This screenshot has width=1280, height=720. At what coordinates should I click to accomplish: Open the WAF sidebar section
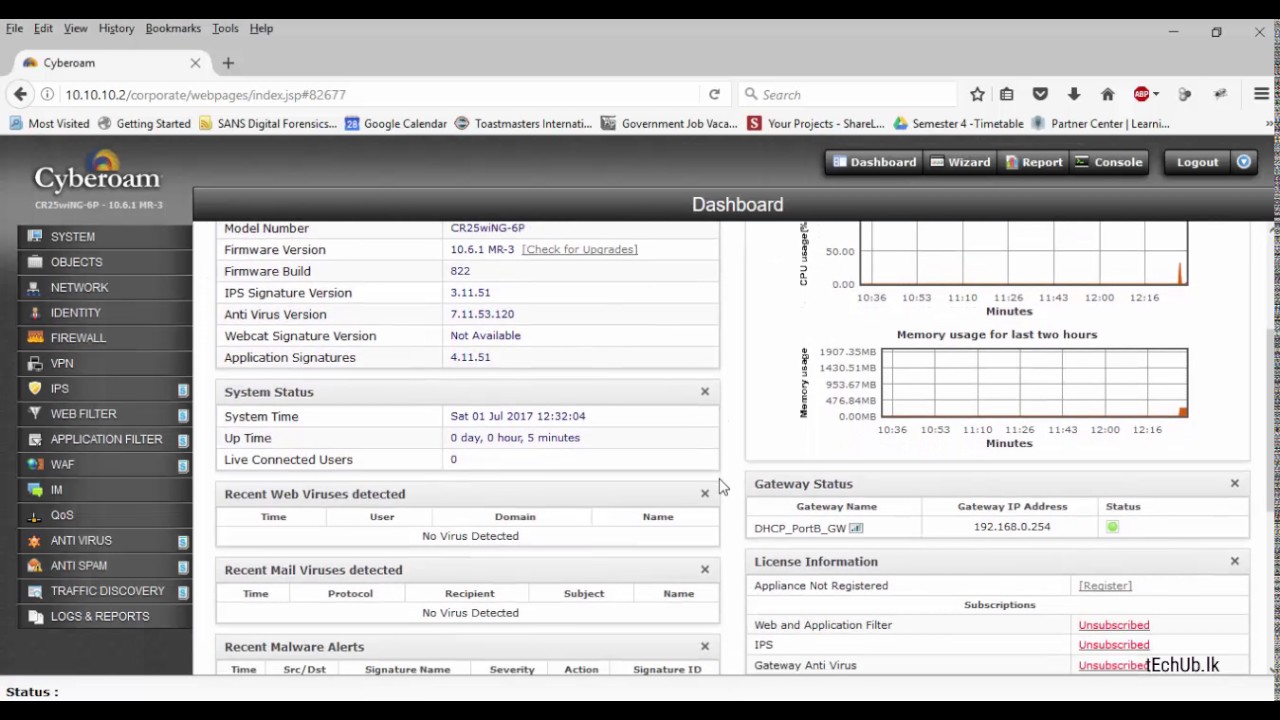(104, 465)
